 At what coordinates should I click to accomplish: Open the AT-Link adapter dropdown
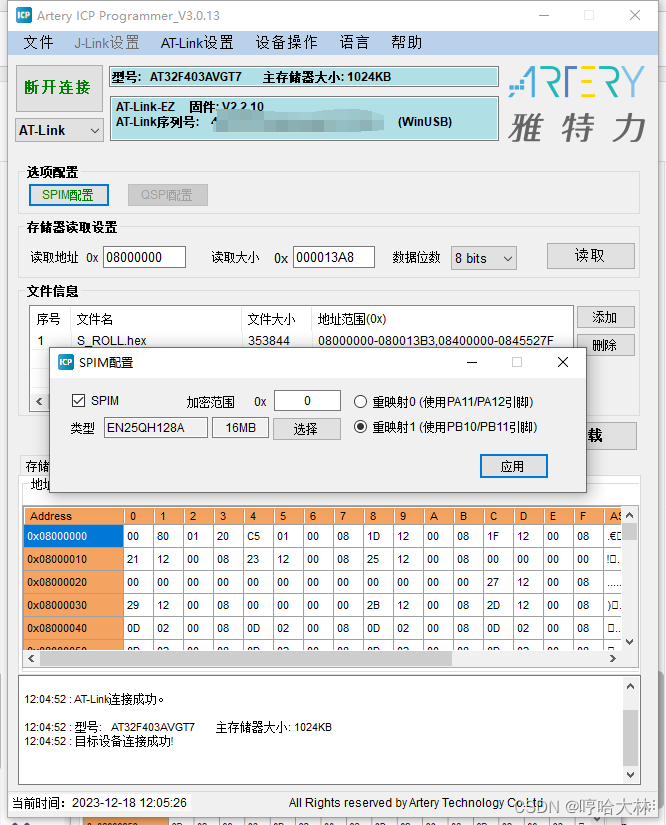click(59, 130)
